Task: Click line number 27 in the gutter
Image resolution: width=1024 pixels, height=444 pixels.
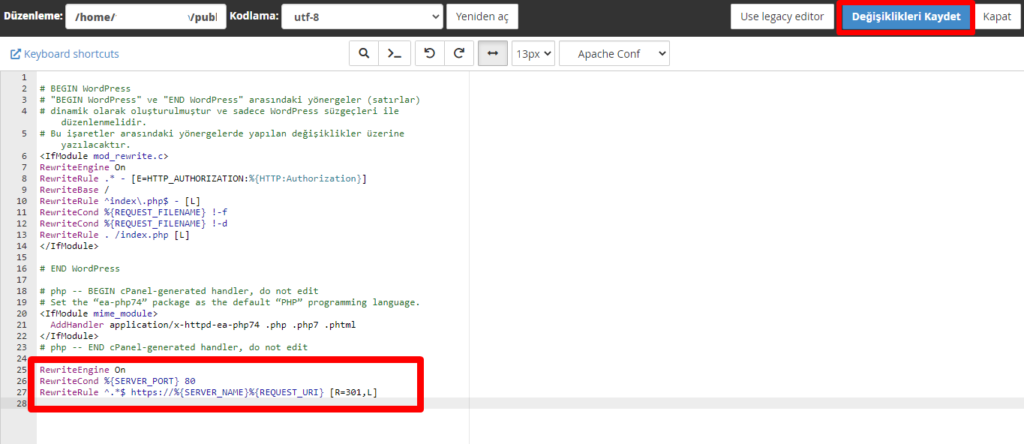Action: tap(21, 392)
